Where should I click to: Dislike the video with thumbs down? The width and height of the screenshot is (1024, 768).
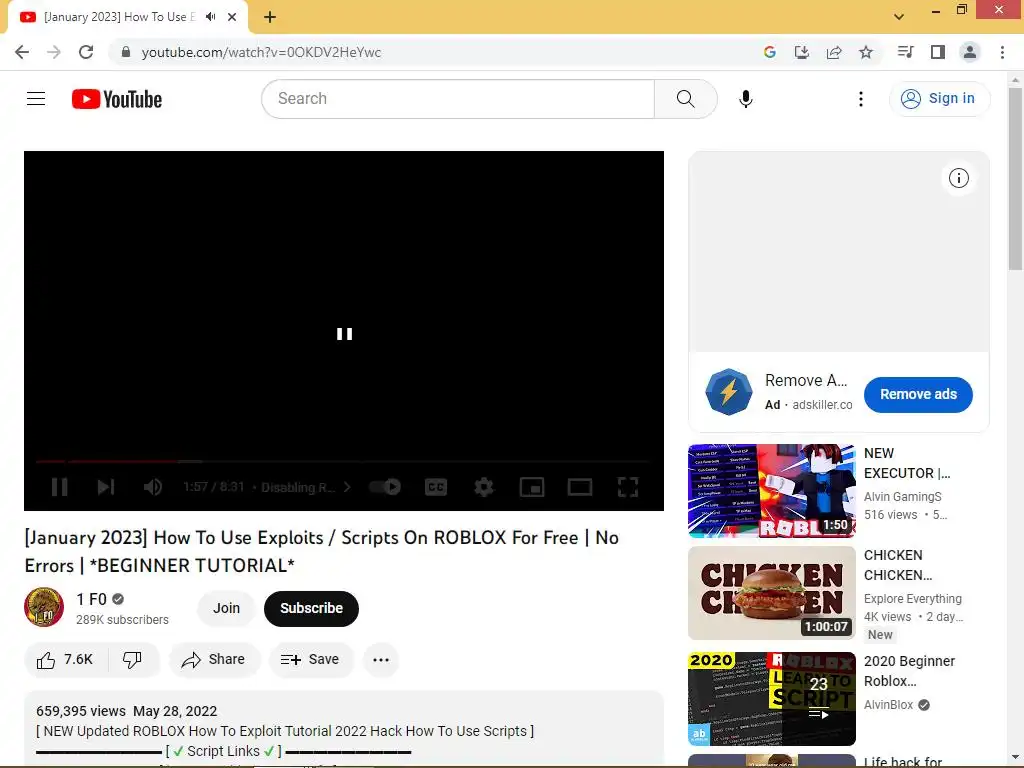132,660
